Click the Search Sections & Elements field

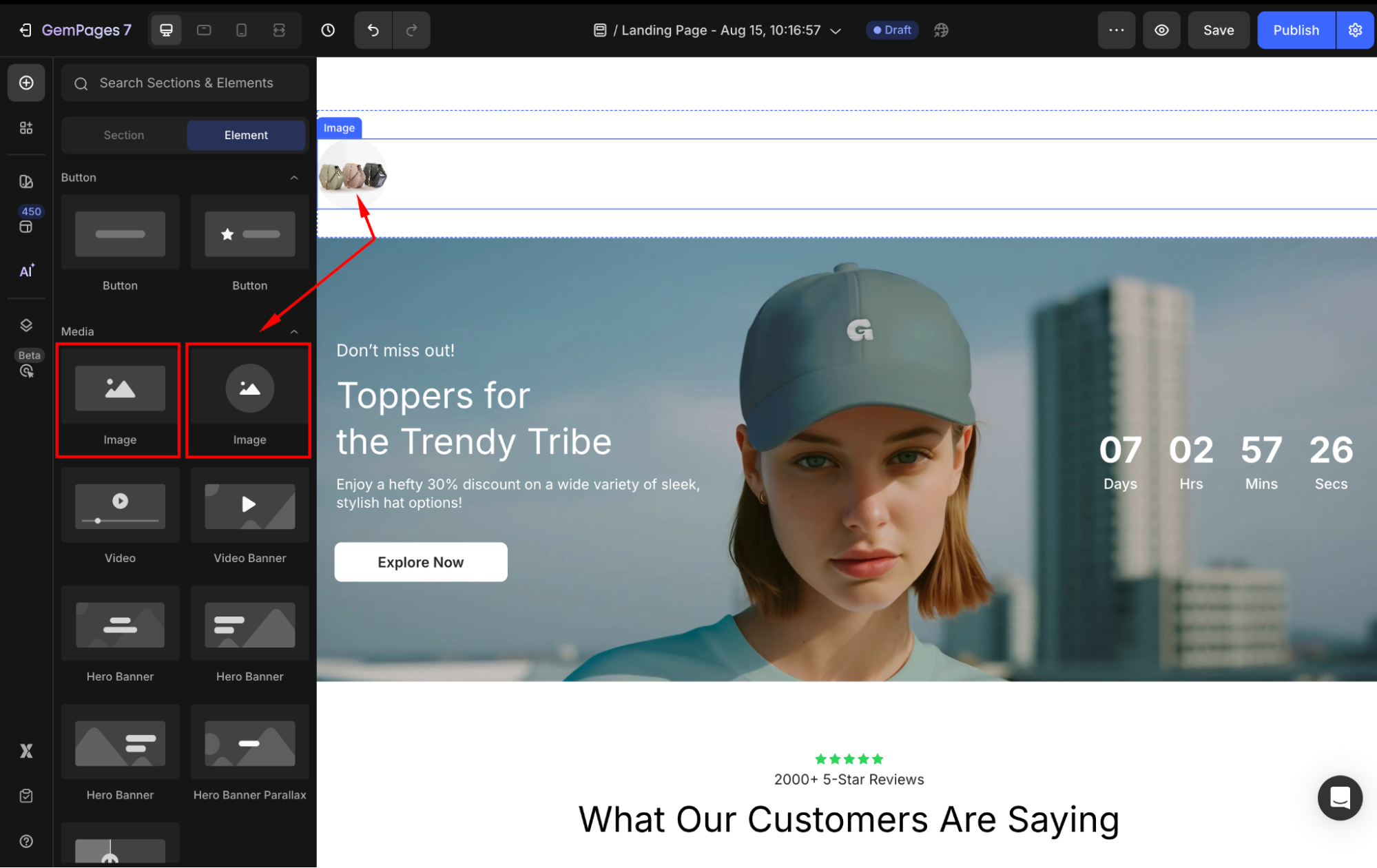[x=186, y=83]
